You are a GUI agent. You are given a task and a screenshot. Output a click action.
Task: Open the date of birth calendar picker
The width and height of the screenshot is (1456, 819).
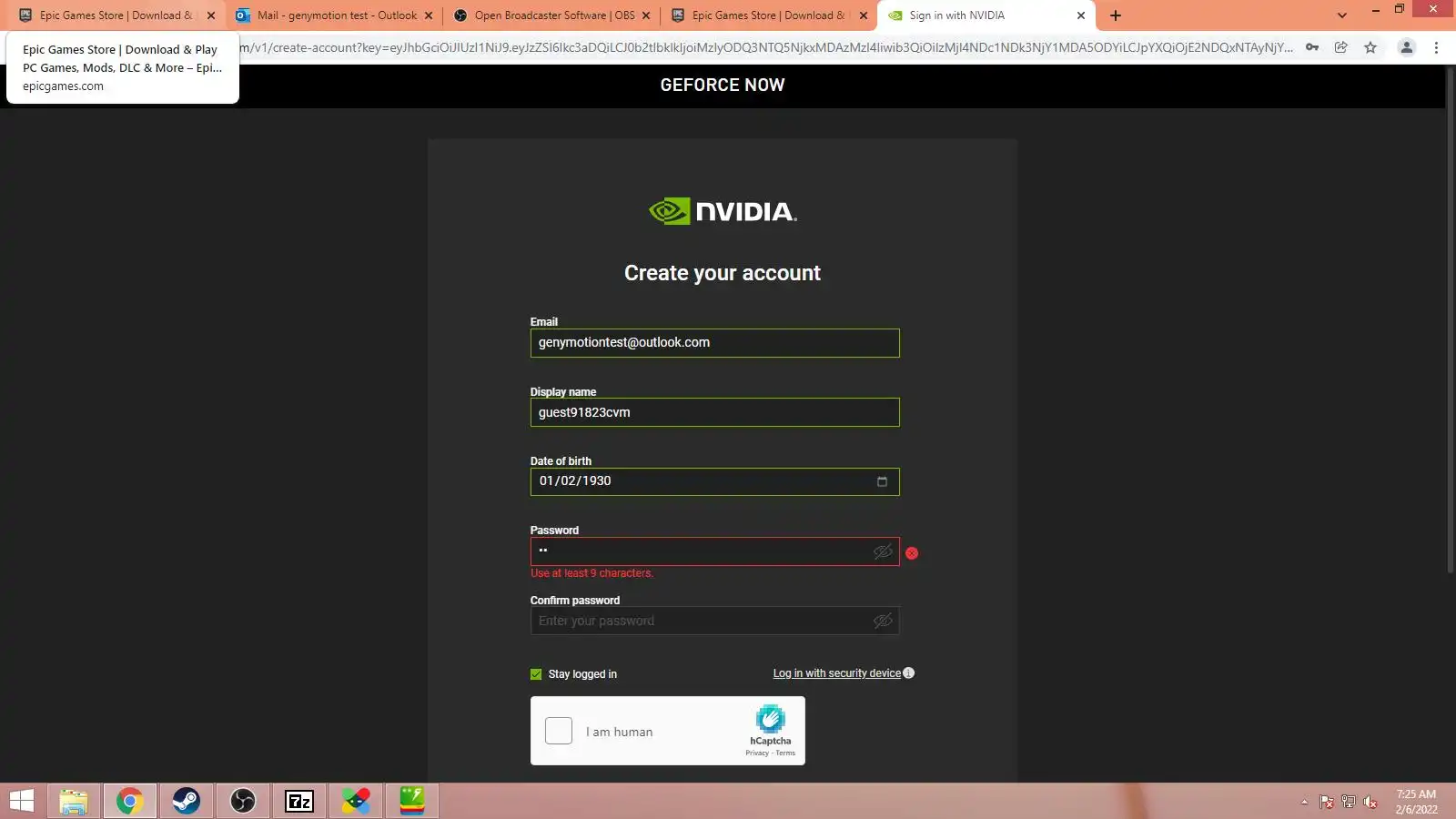click(x=882, y=481)
